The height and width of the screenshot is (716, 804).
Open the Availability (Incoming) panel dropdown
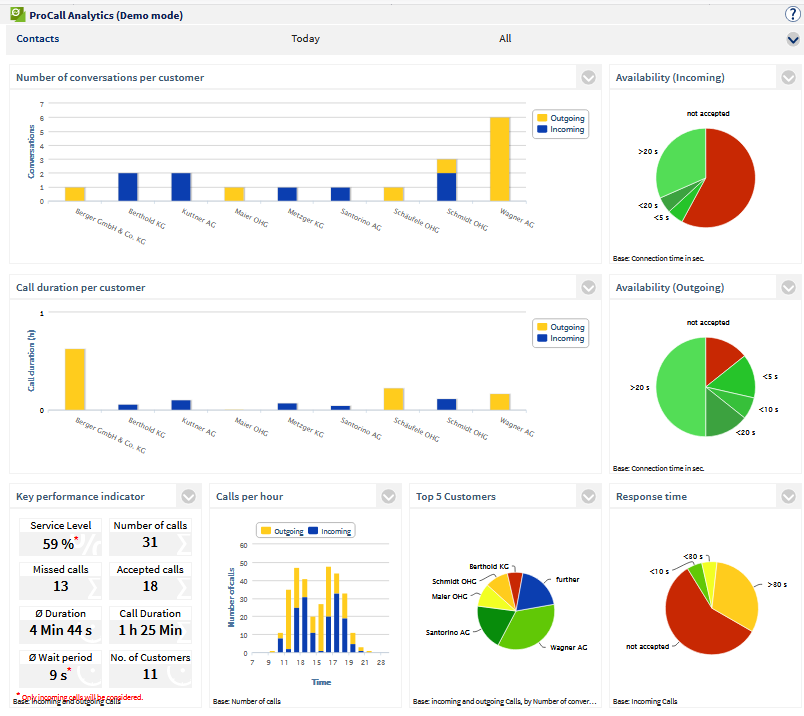[x=788, y=77]
